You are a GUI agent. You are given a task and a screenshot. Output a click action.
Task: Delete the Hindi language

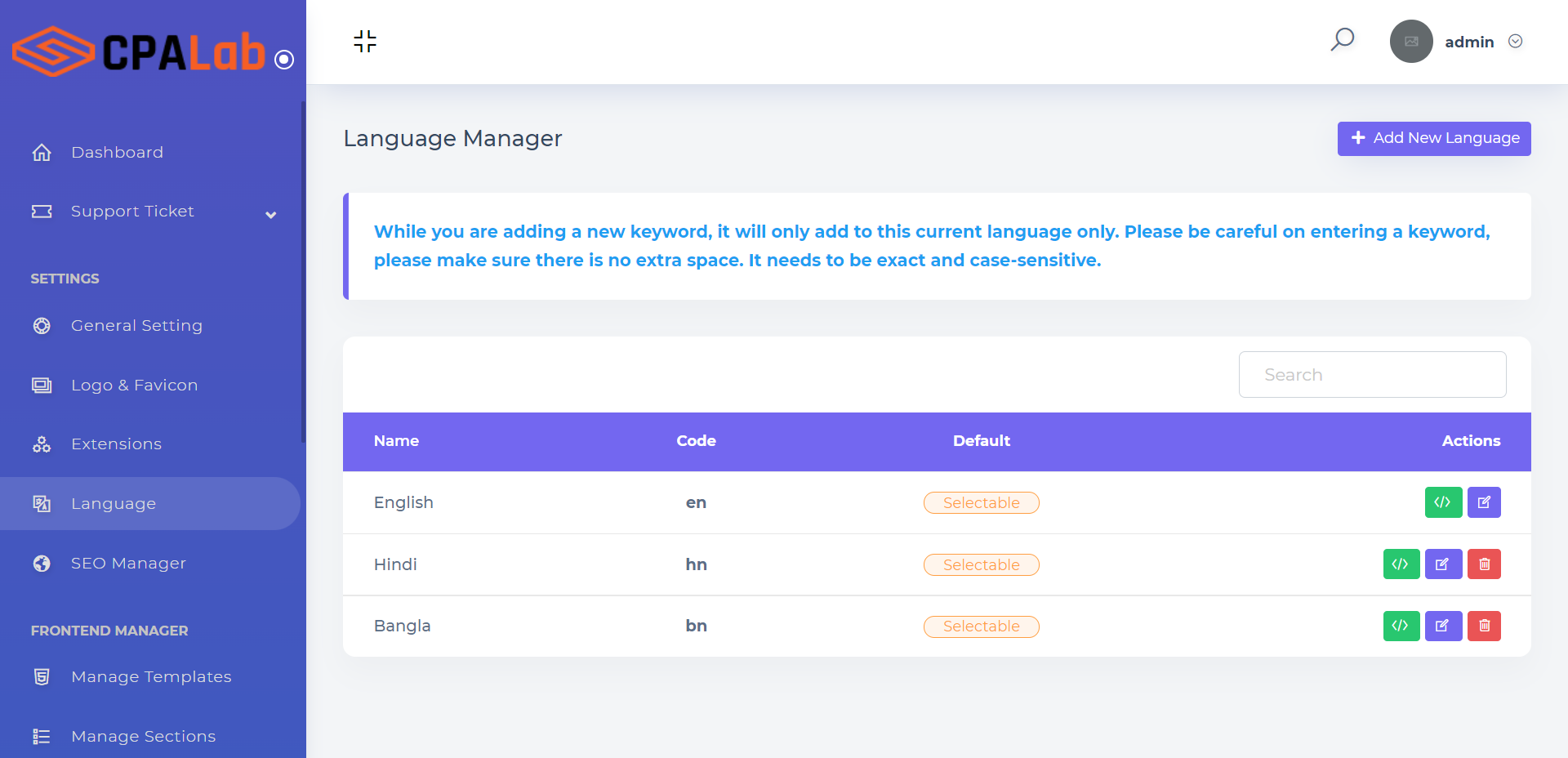[1484, 564]
